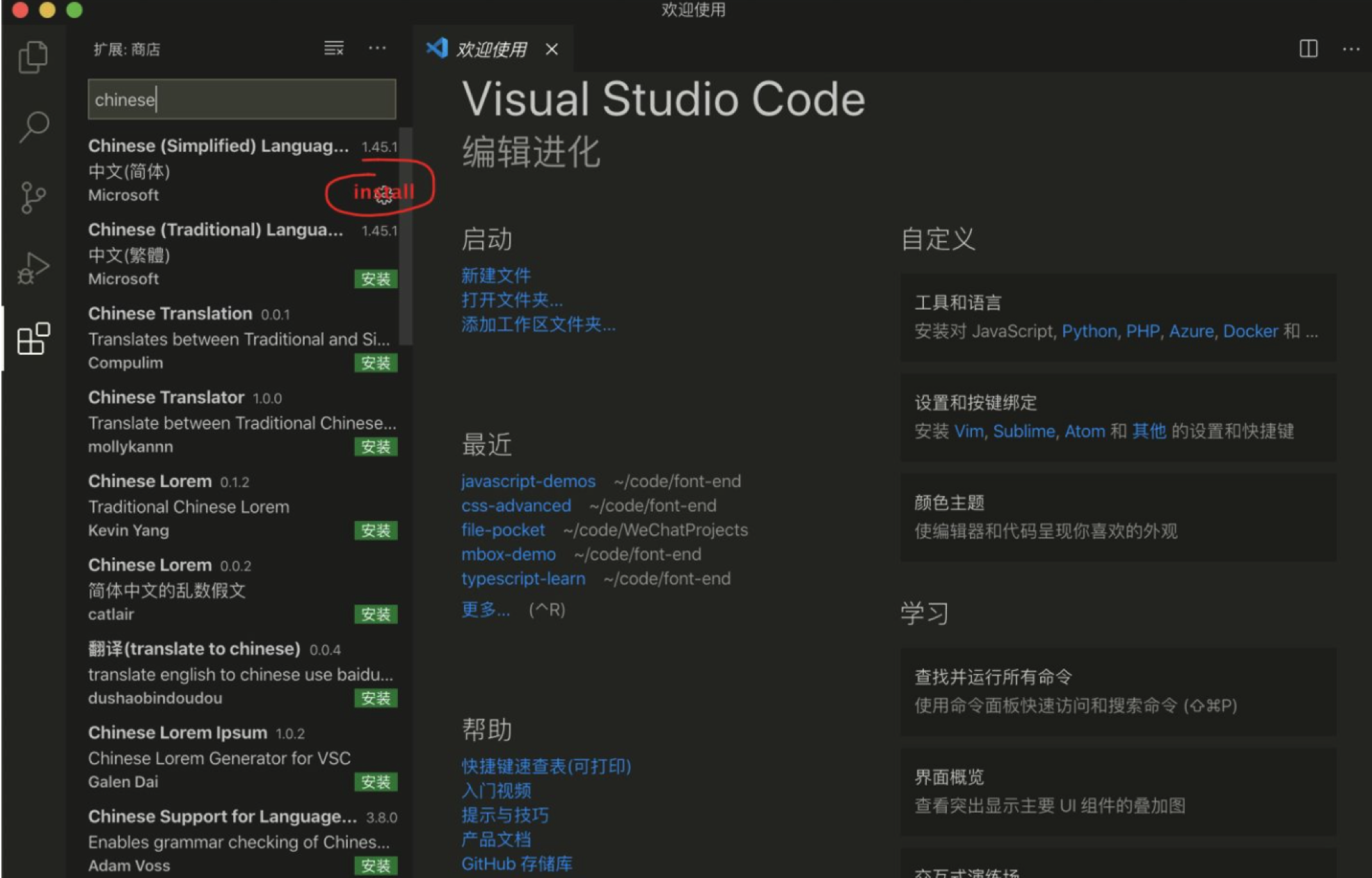Open the Explorer files icon in activity bar
Screen dimensions: 1372x878
tap(33, 57)
